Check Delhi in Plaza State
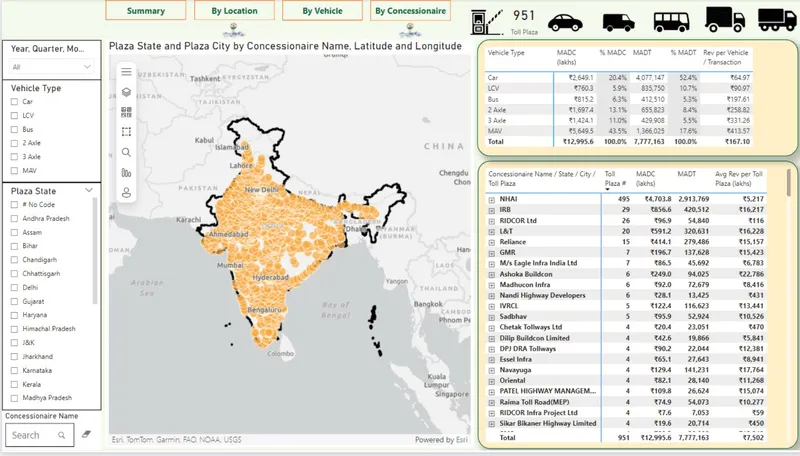 click(14, 288)
